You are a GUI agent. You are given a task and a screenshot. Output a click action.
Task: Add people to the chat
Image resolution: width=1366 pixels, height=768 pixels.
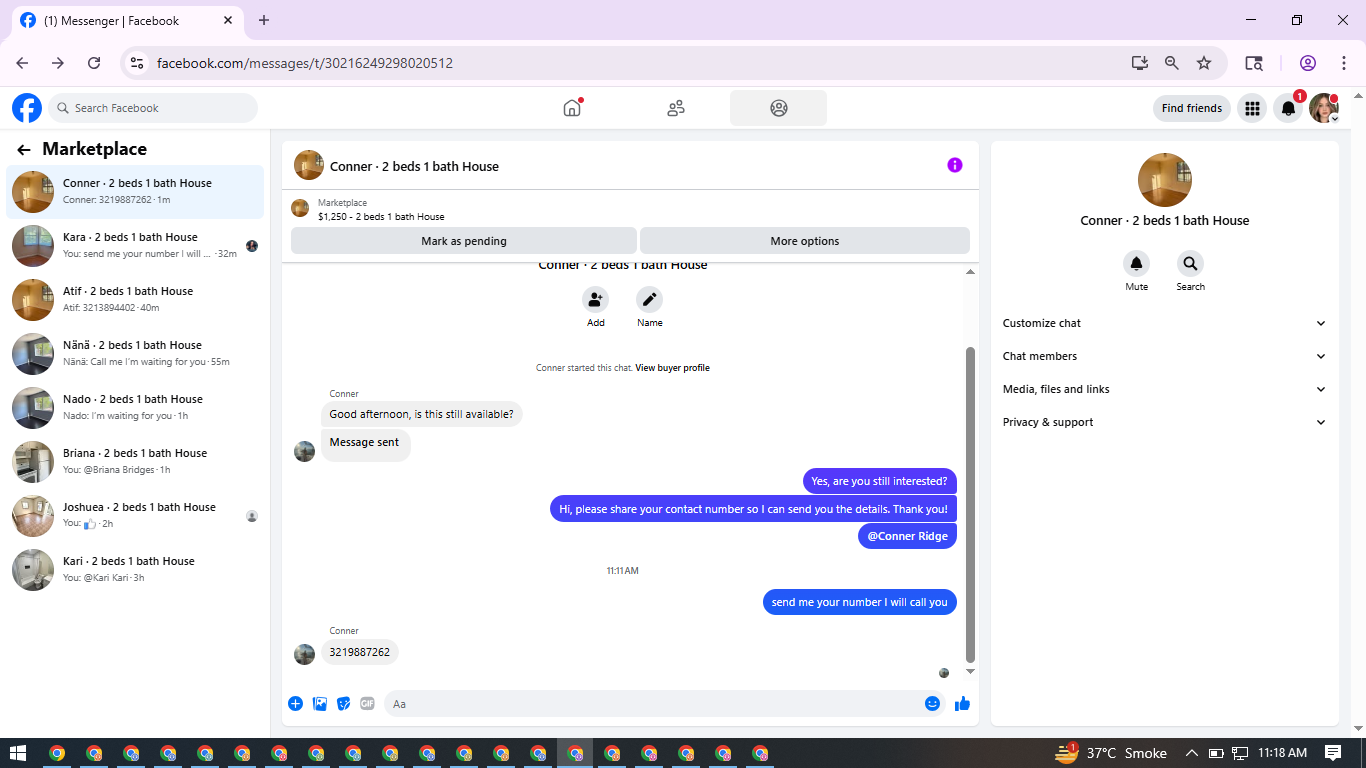click(596, 299)
